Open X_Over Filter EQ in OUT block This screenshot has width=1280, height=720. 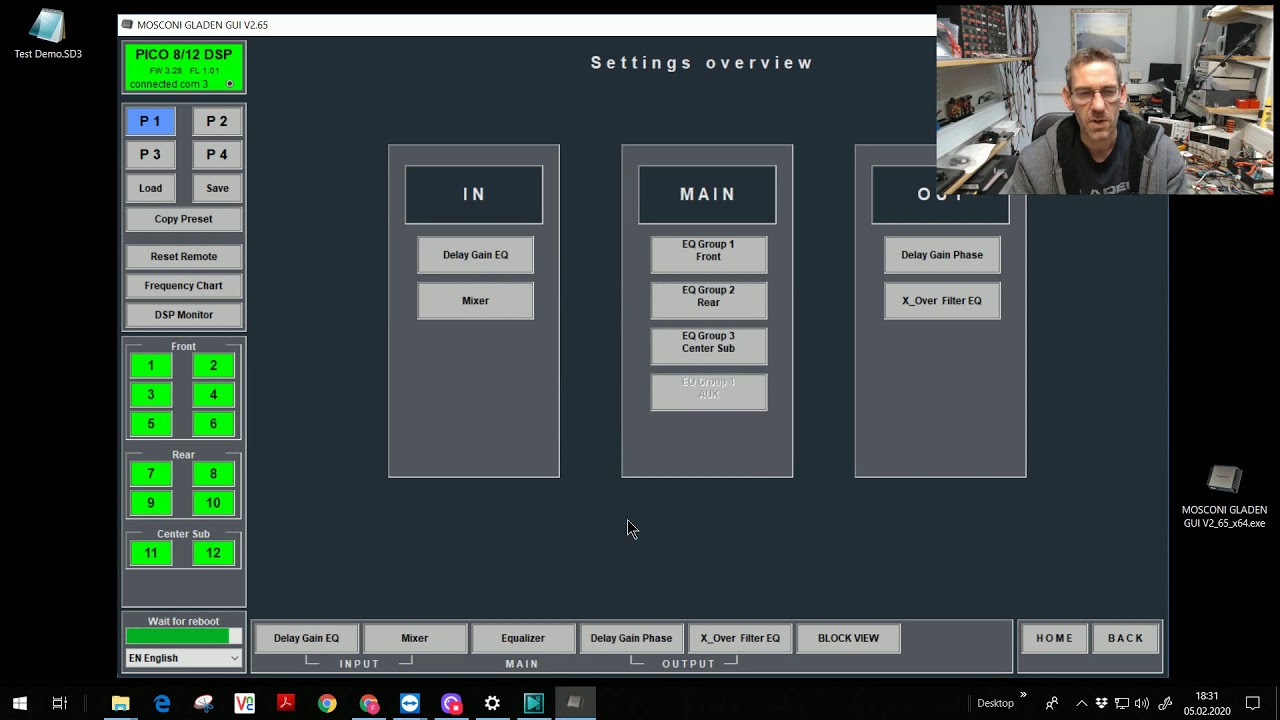pyautogui.click(x=941, y=301)
